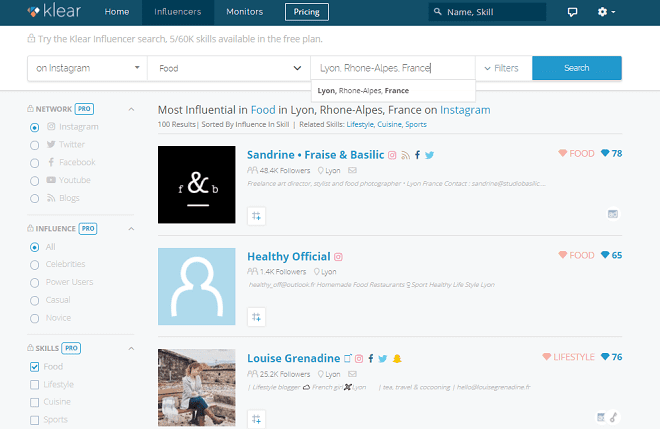Click the blue Search button
Image resolution: width=660 pixels, height=429 pixels.
577,68
